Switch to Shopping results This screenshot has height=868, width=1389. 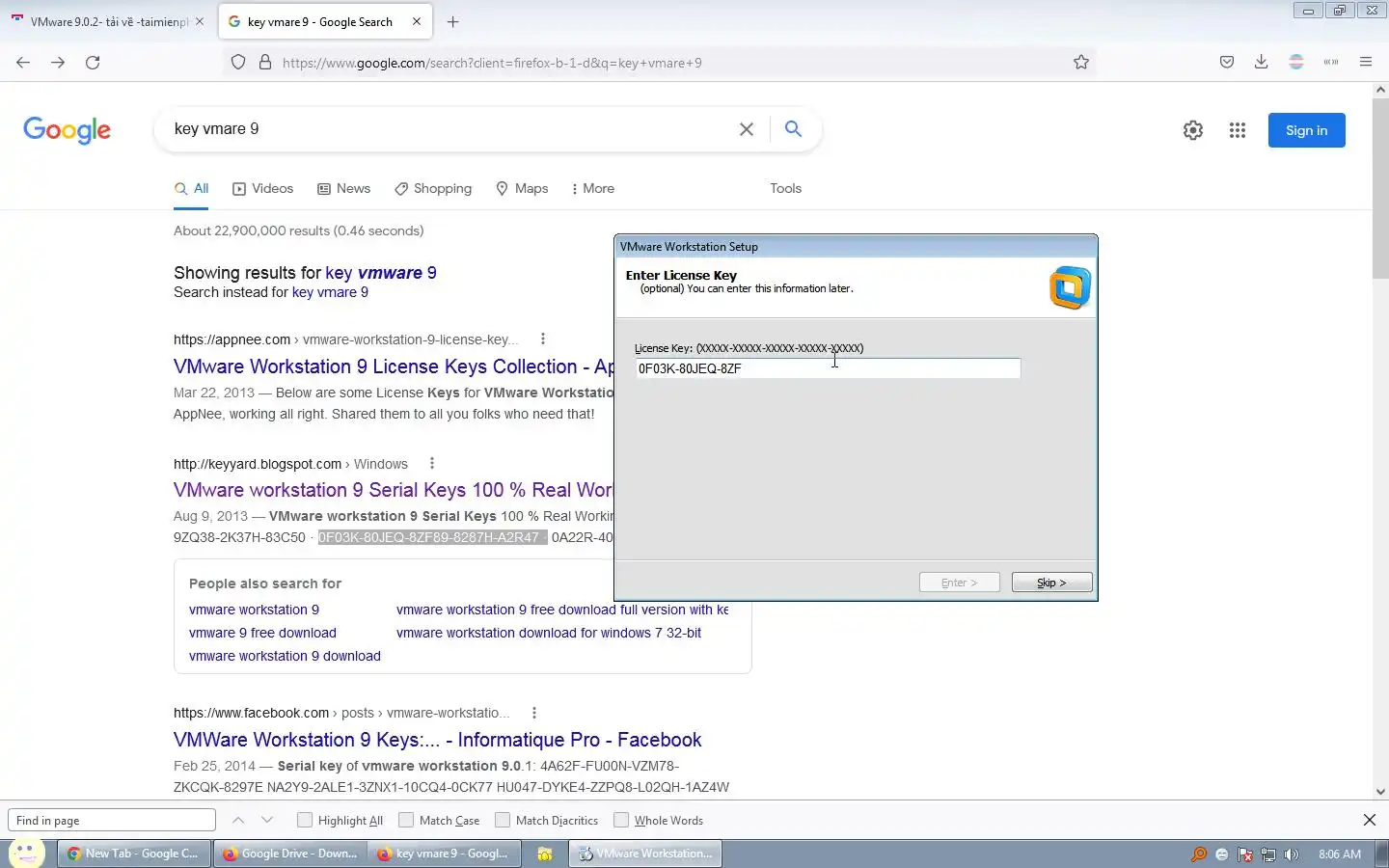coord(433,189)
